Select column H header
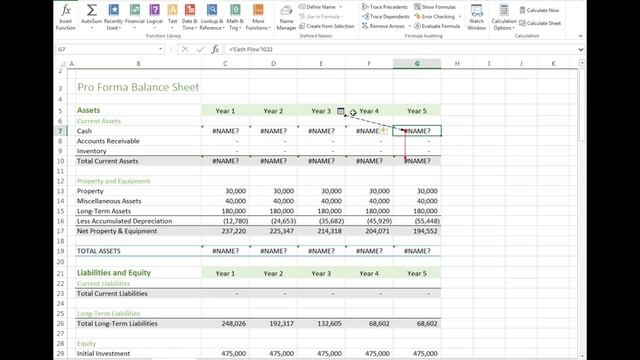This screenshot has height=360, width=640. (x=457, y=64)
